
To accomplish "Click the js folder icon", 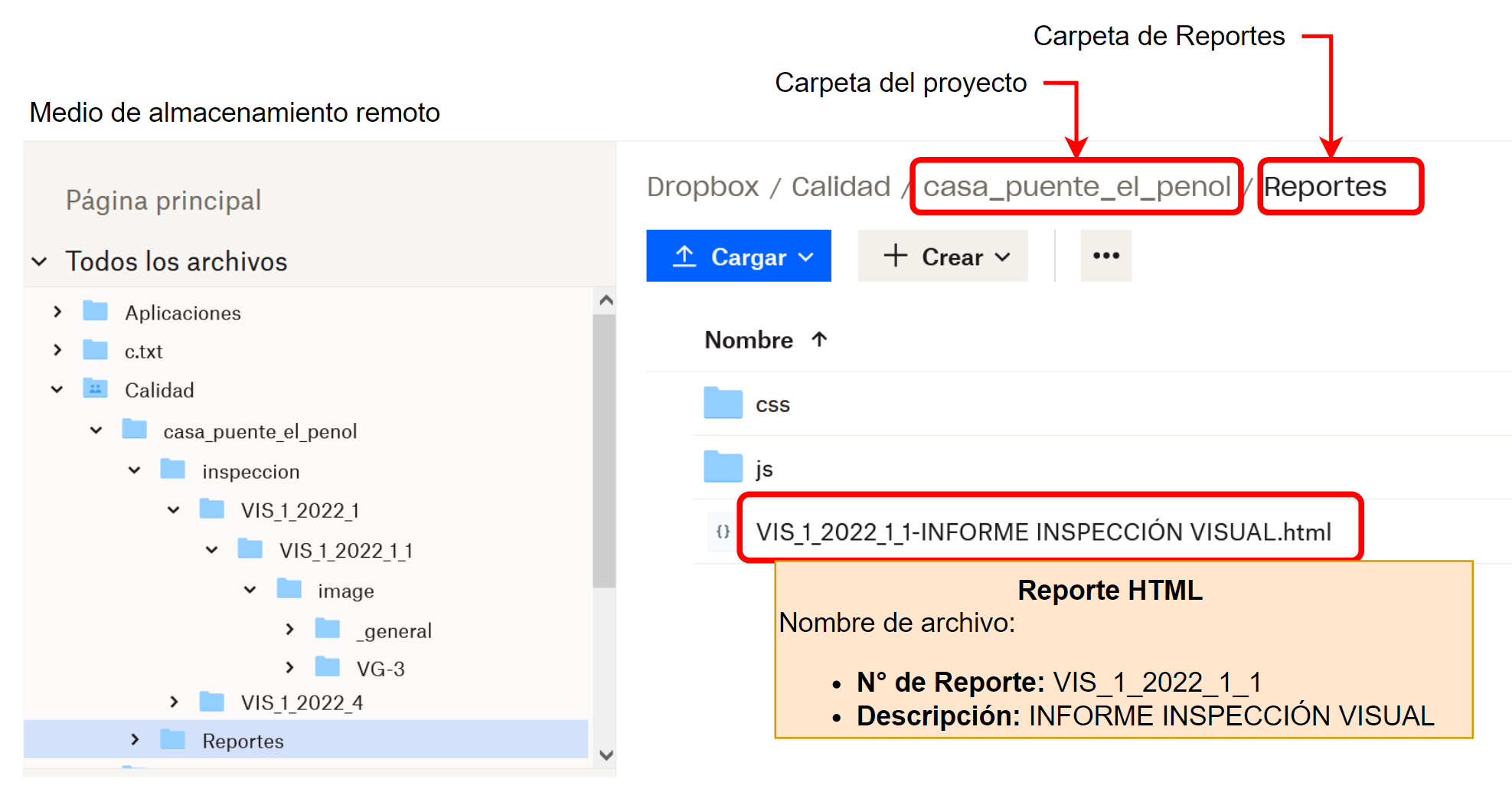I will point(723,467).
